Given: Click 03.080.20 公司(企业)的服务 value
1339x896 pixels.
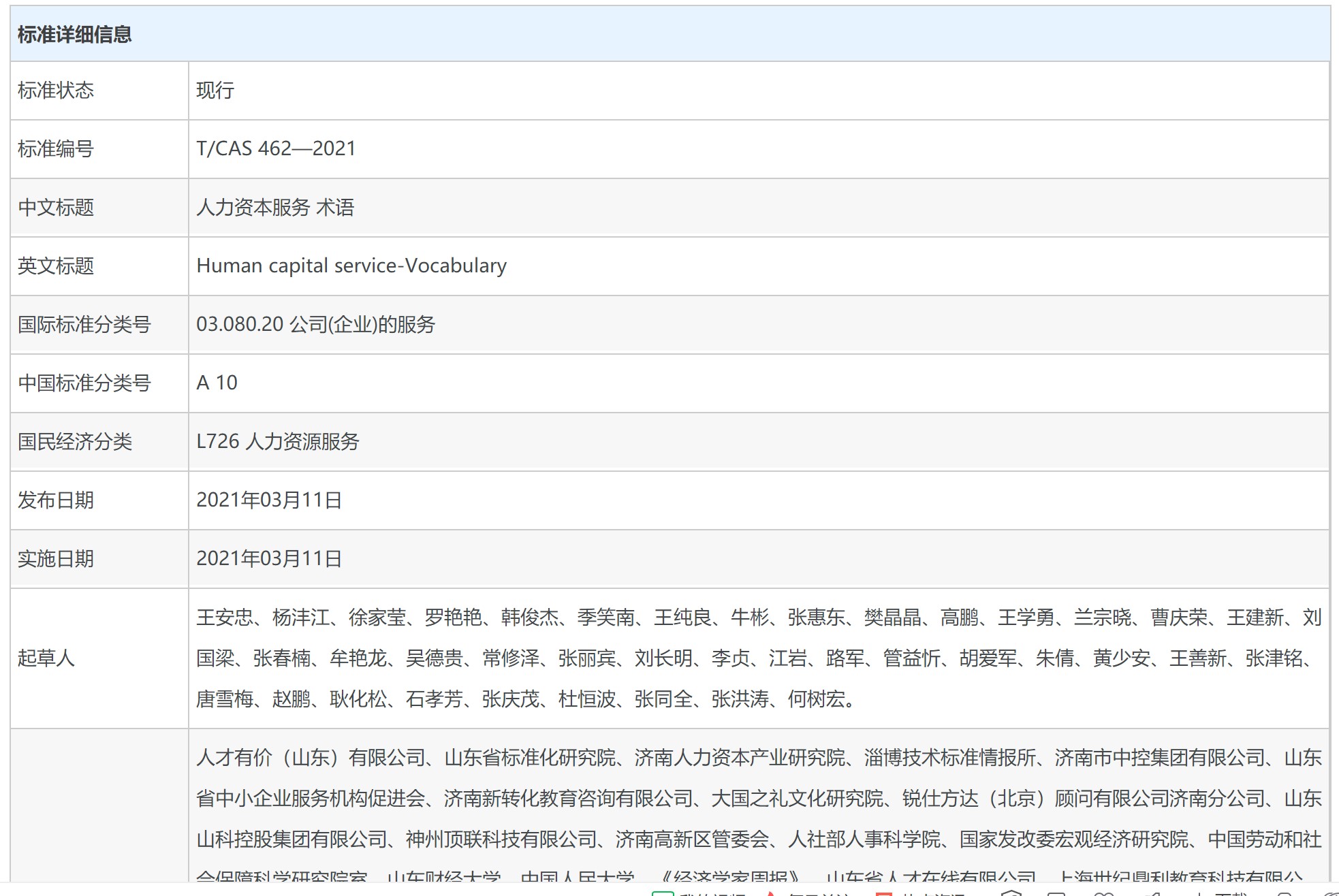Looking at the screenshot, I should (315, 324).
